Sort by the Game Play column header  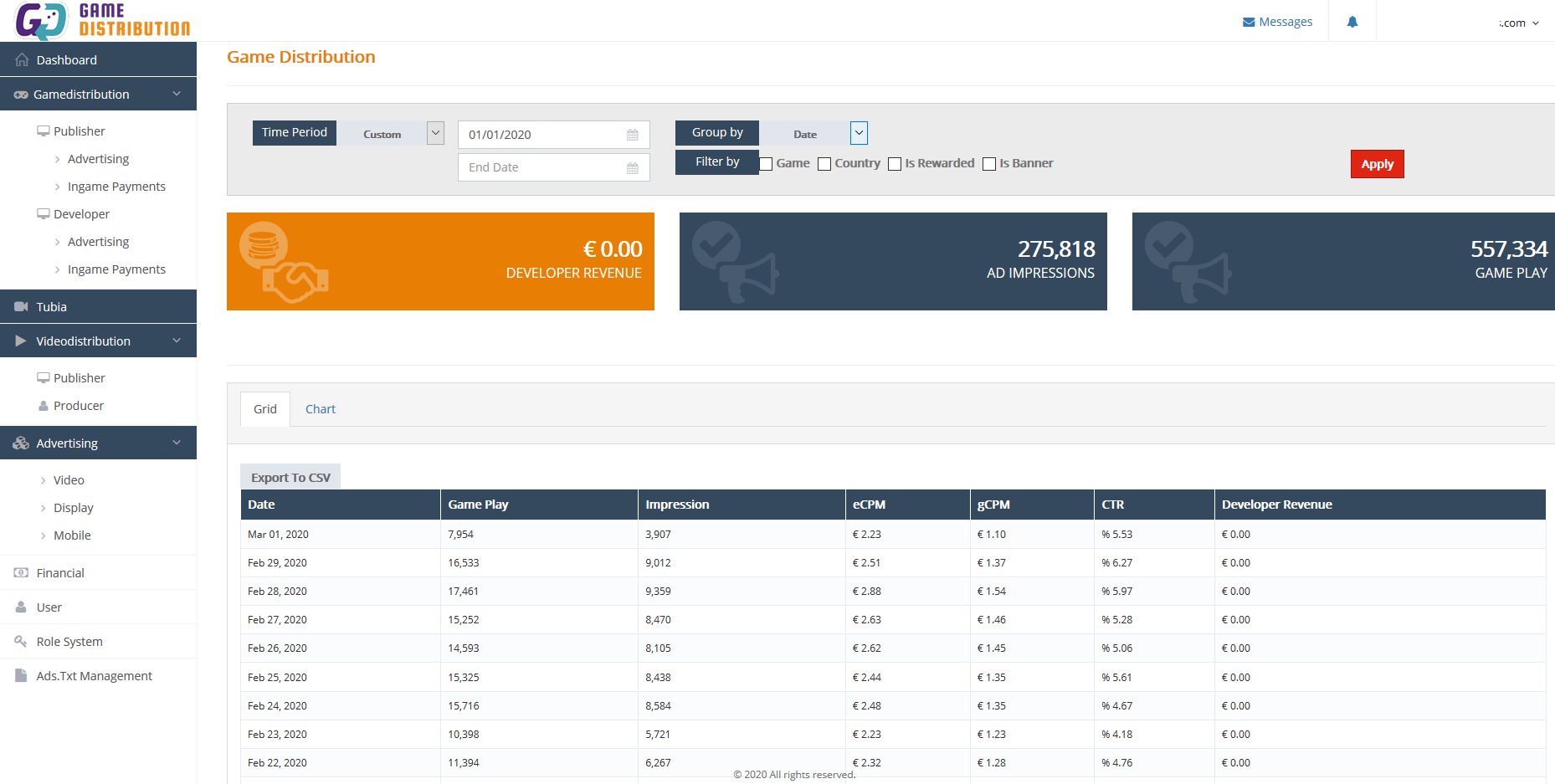pos(539,505)
